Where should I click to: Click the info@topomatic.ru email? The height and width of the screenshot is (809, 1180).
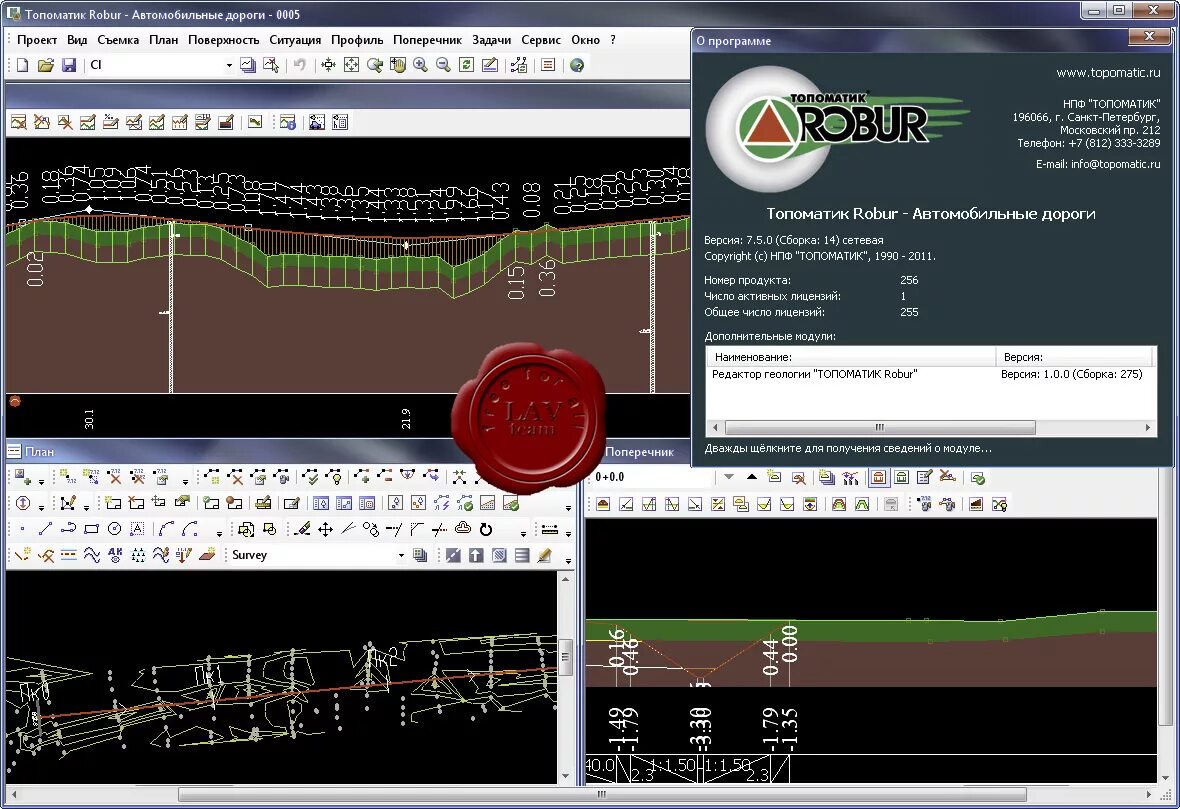click(1115, 164)
